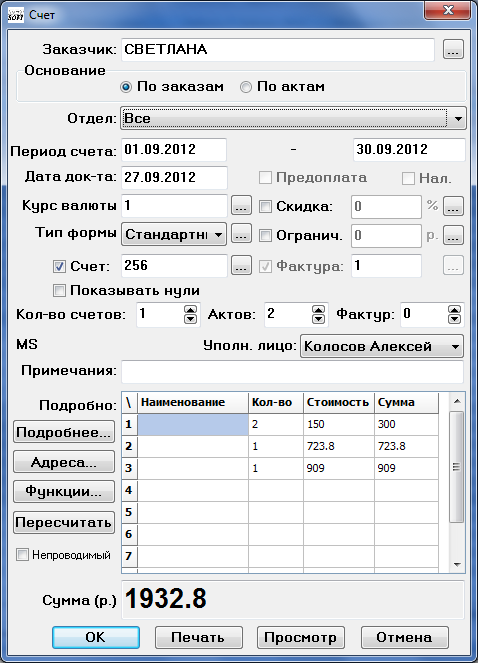Click the table vertical scrollbar thumb
Screen dimensions: 478x663
tap(457, 467)
